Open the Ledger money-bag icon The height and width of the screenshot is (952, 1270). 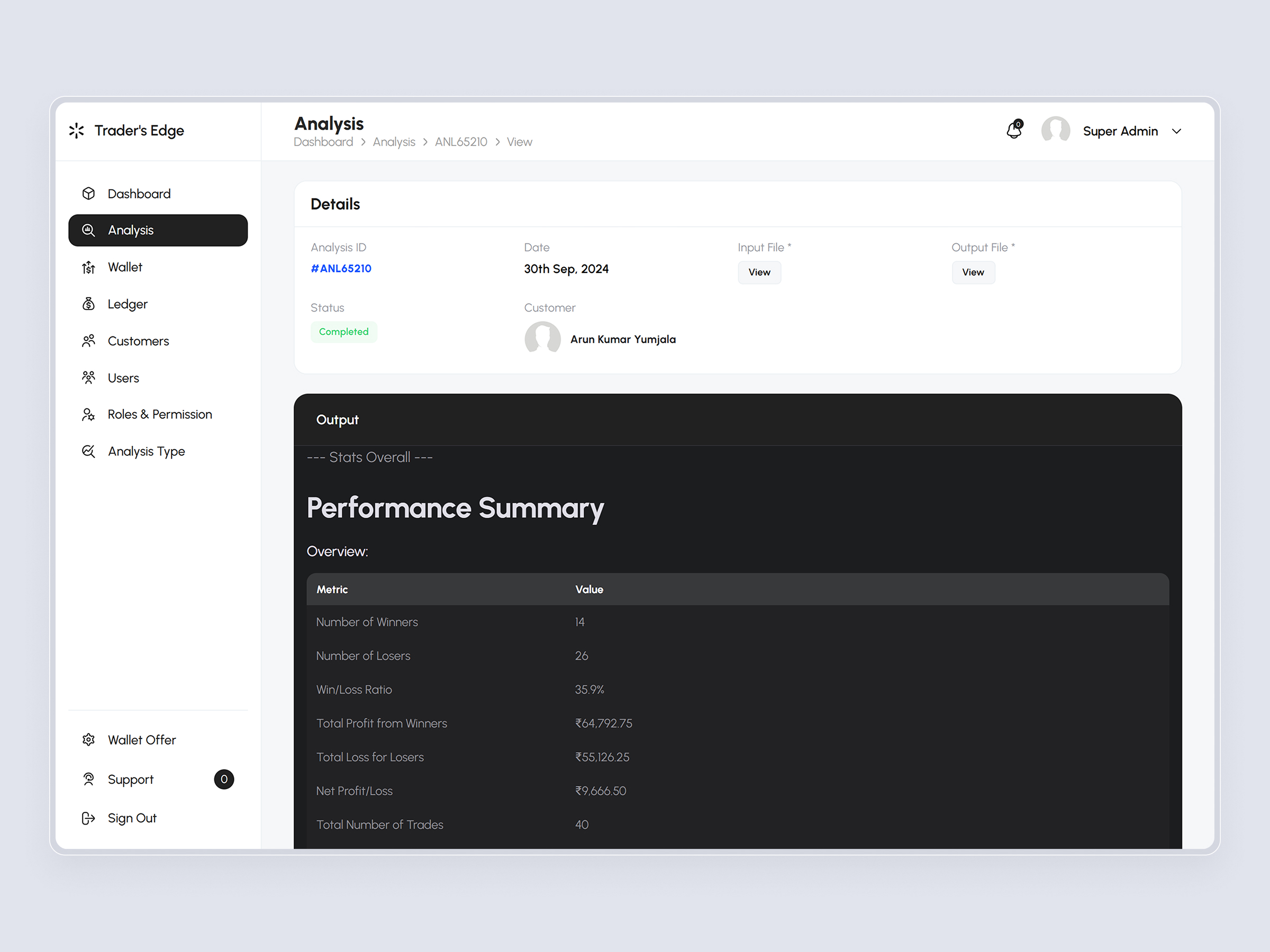(x=89, y=304)
